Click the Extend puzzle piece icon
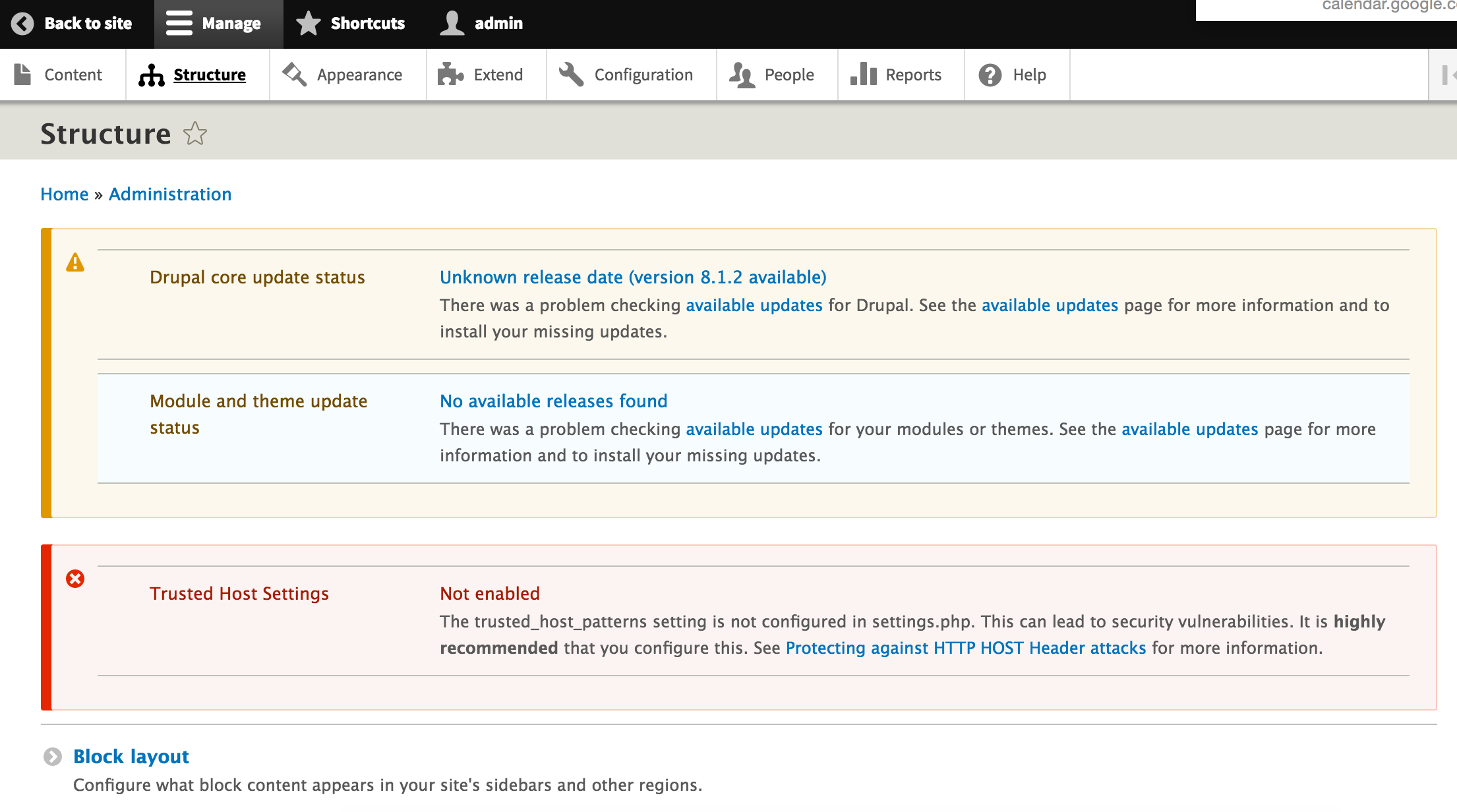This screenshot has height=812, width=1457. [451, 74]
